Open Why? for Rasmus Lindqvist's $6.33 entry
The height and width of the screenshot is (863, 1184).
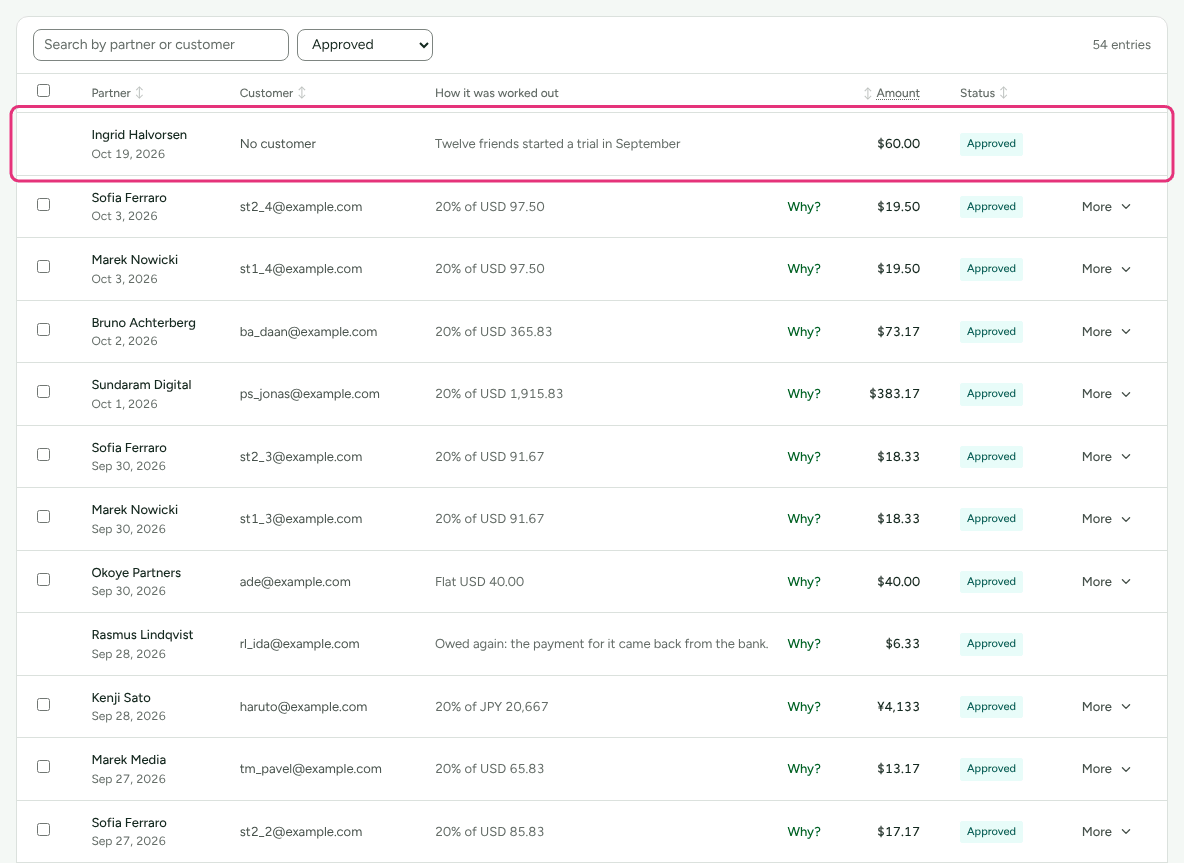click(x=803, y=644)
